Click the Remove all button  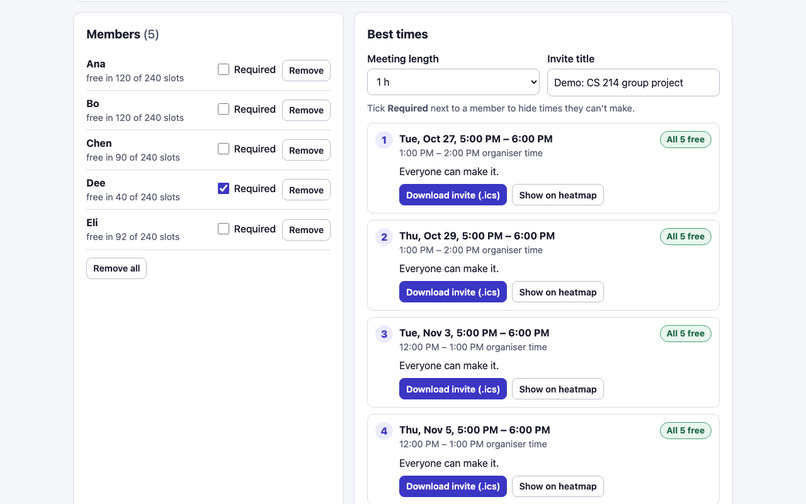[116, 268]
